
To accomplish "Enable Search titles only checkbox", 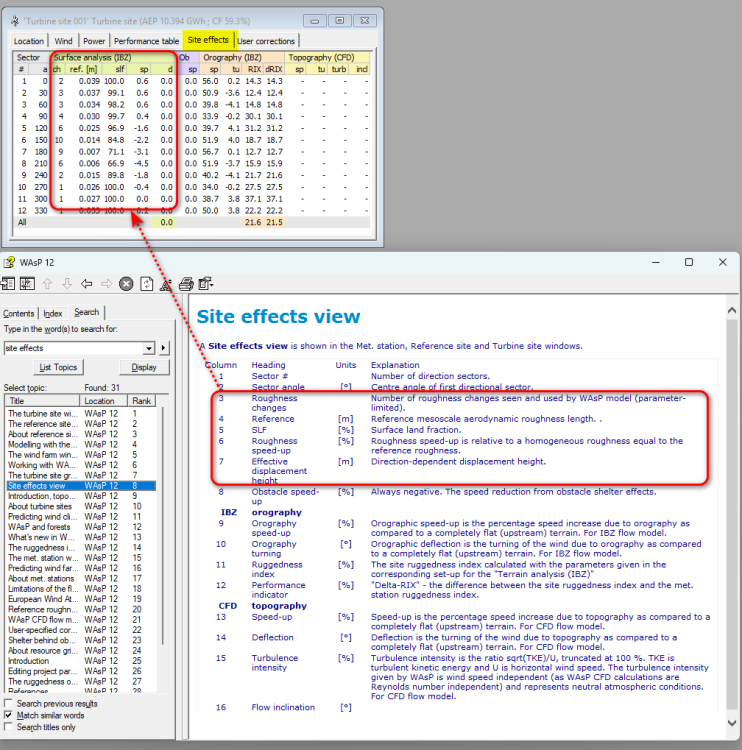I will coord(9,727).
